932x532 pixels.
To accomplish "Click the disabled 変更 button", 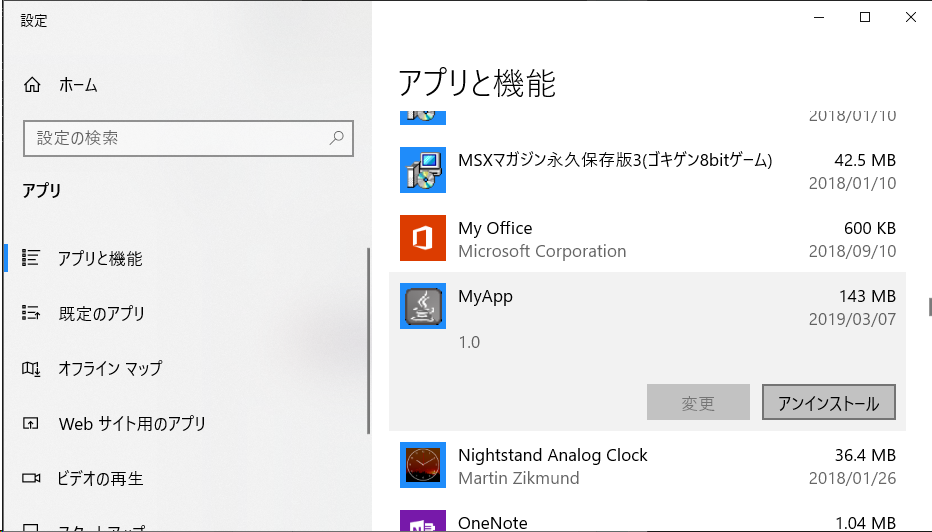I will tap(698, 402).
